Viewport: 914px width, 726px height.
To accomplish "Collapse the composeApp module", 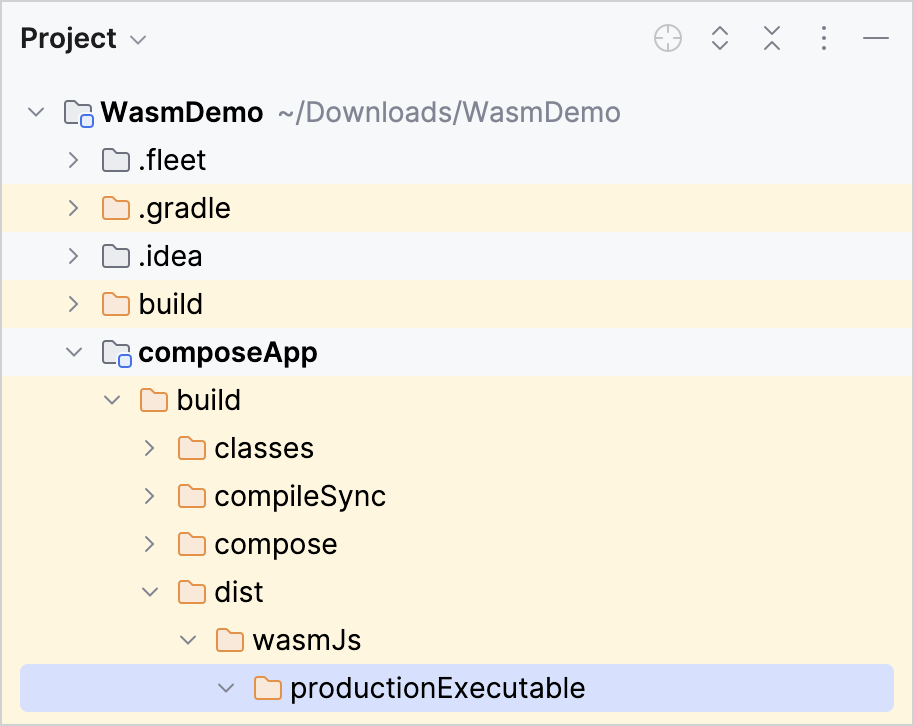I will pos(74,352).
